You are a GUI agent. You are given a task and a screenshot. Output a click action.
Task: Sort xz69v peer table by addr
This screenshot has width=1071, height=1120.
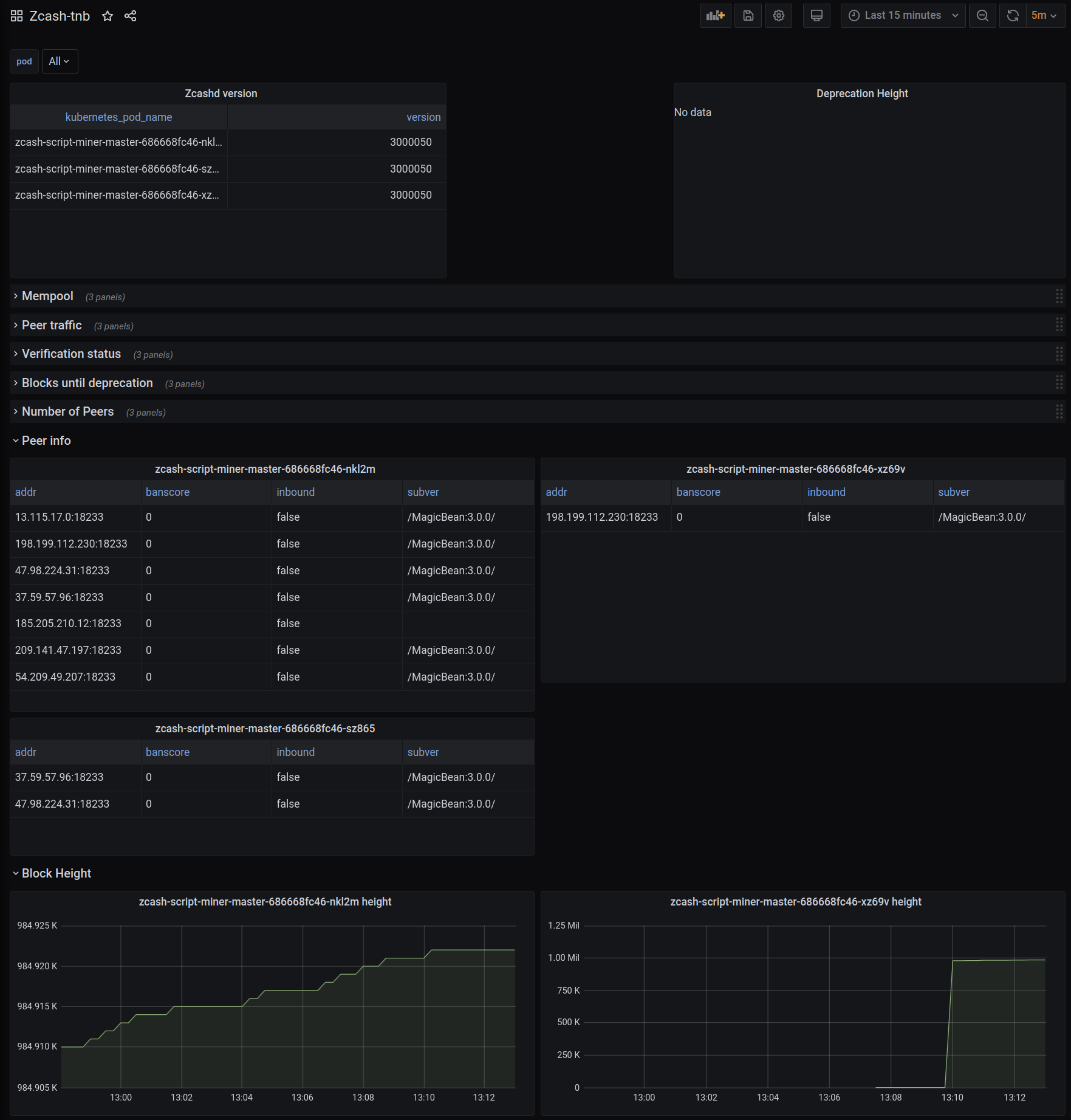coord(556,492)
